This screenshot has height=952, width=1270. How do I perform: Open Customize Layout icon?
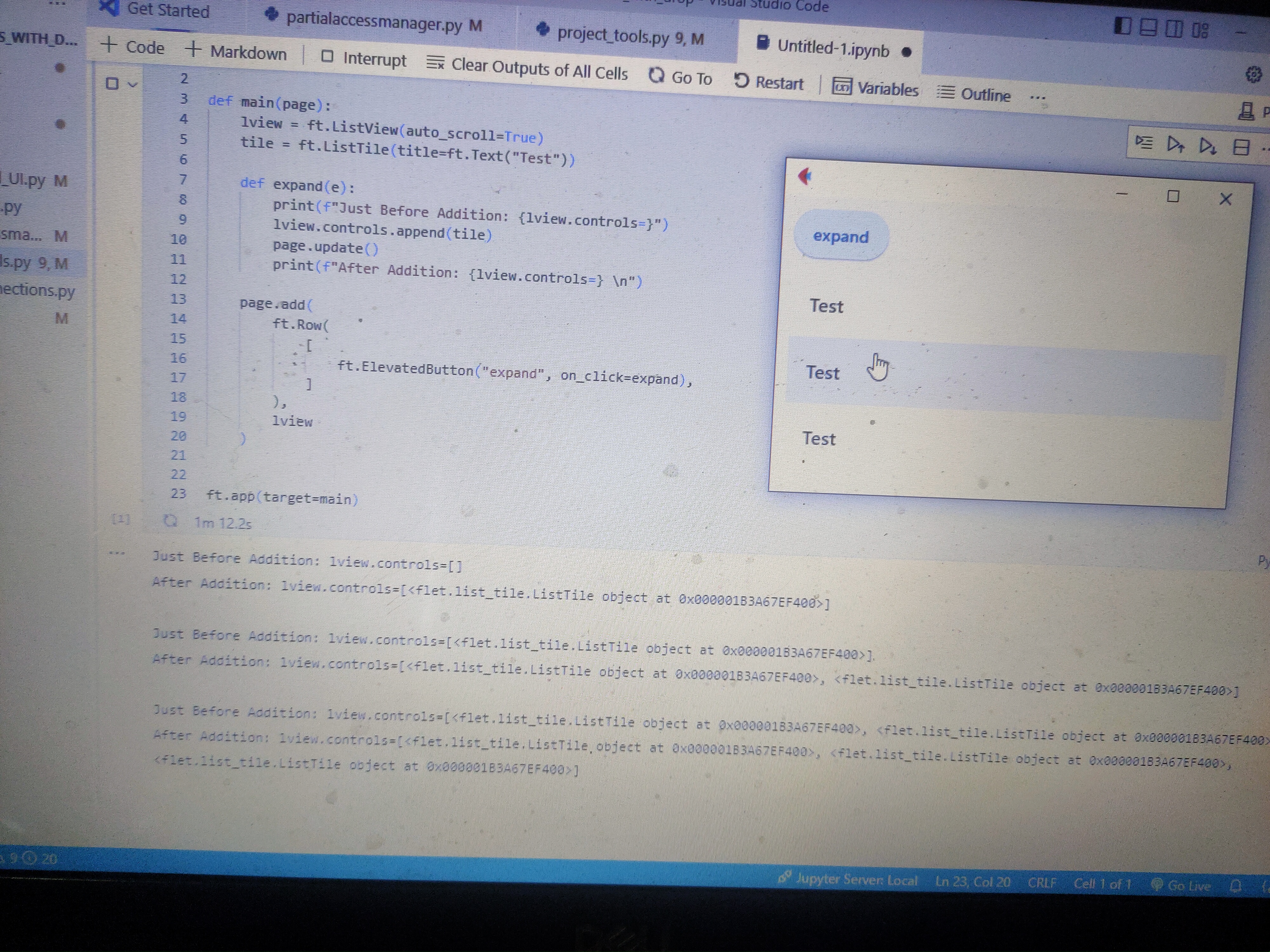click(x=1200, y=30)
